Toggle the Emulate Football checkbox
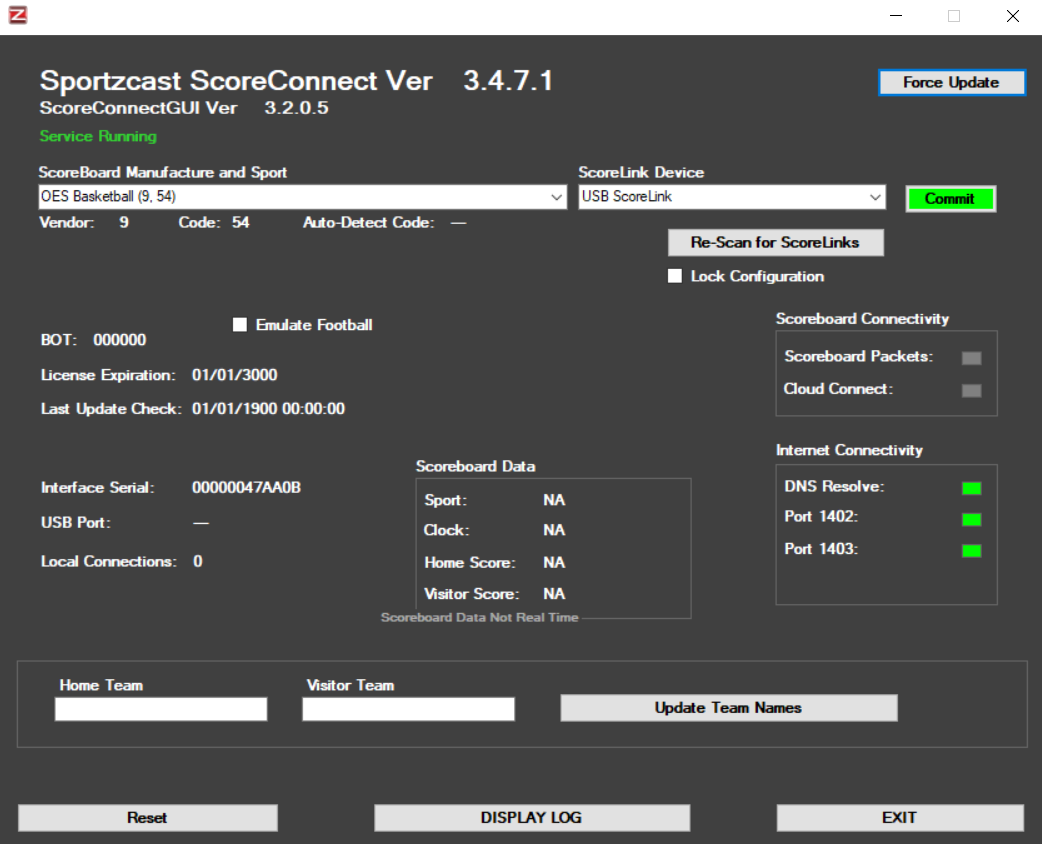 (x=240, y=324)
